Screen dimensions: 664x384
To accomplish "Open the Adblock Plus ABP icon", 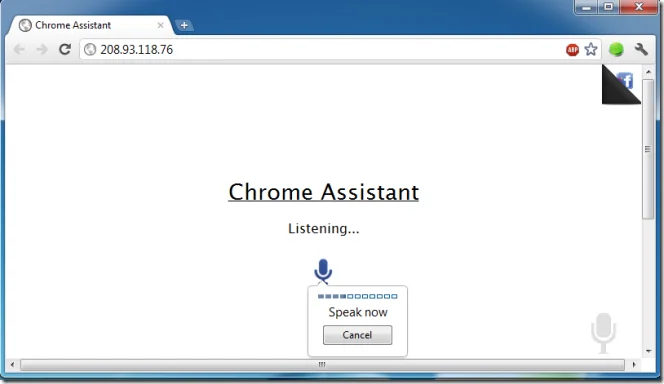I will coord(572,50).
